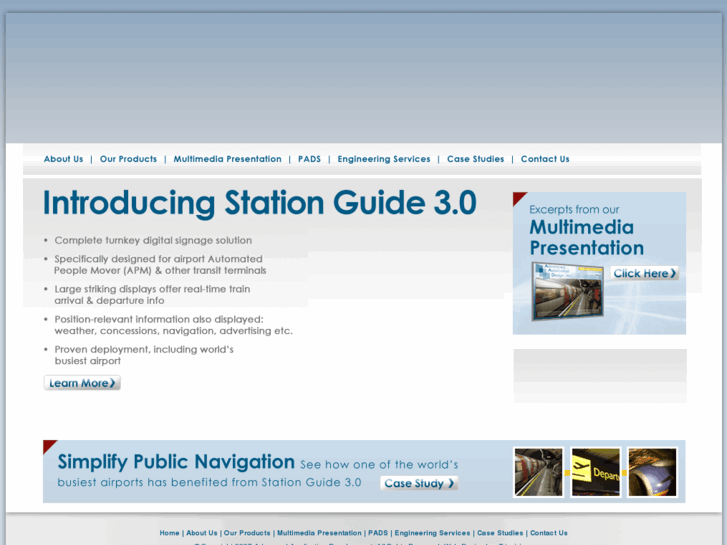The image size is (727, 545).
Task: Follow the footer Home link
Action: (x=169, y=533)
